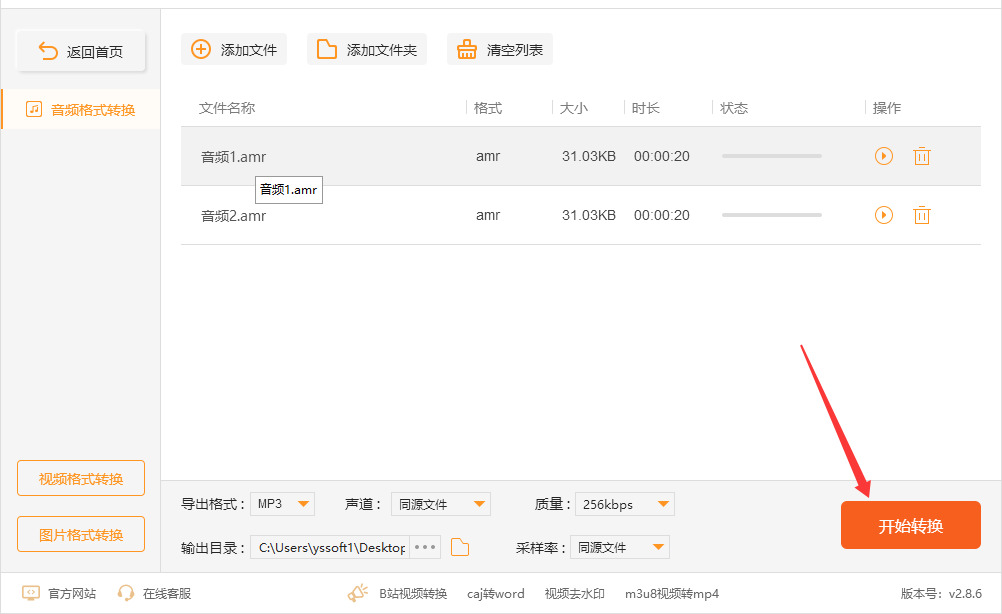The image size is (1002, 614).
Task: Click 添加文件 to add audio files
Action: coord(234,49)
